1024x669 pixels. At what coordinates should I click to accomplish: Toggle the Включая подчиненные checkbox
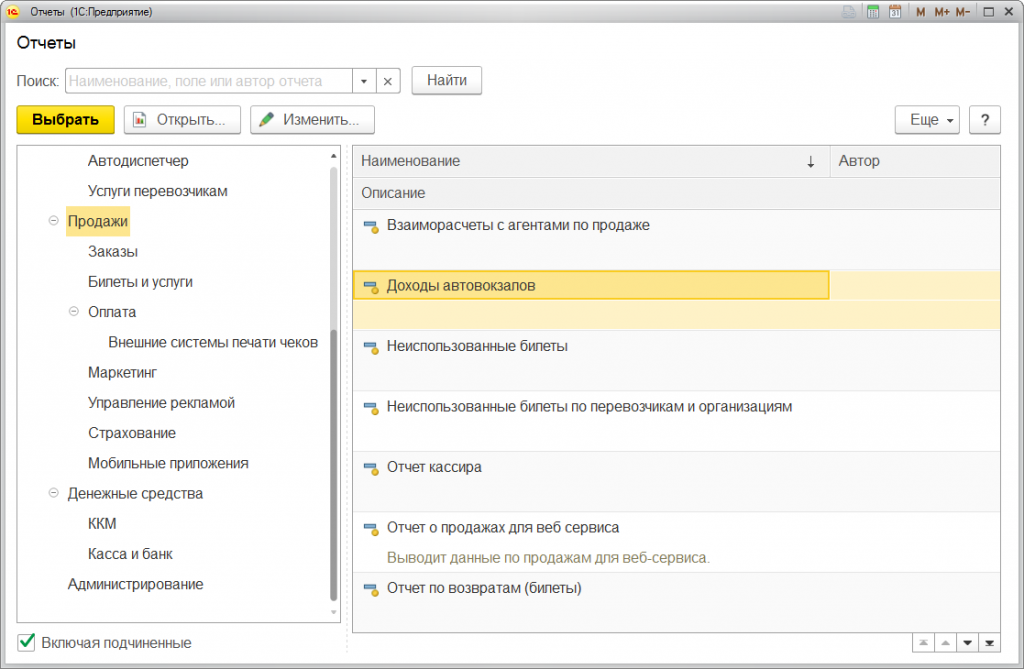click(x=26, y=642)
